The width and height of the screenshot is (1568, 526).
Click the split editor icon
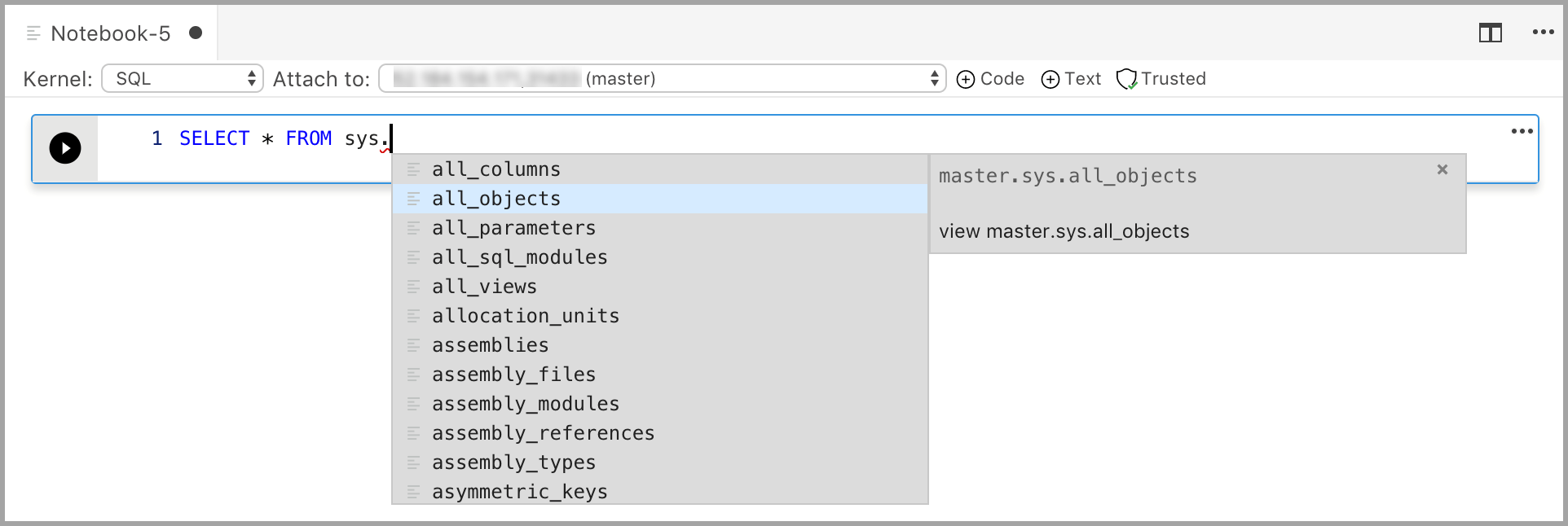point(1490,33)
